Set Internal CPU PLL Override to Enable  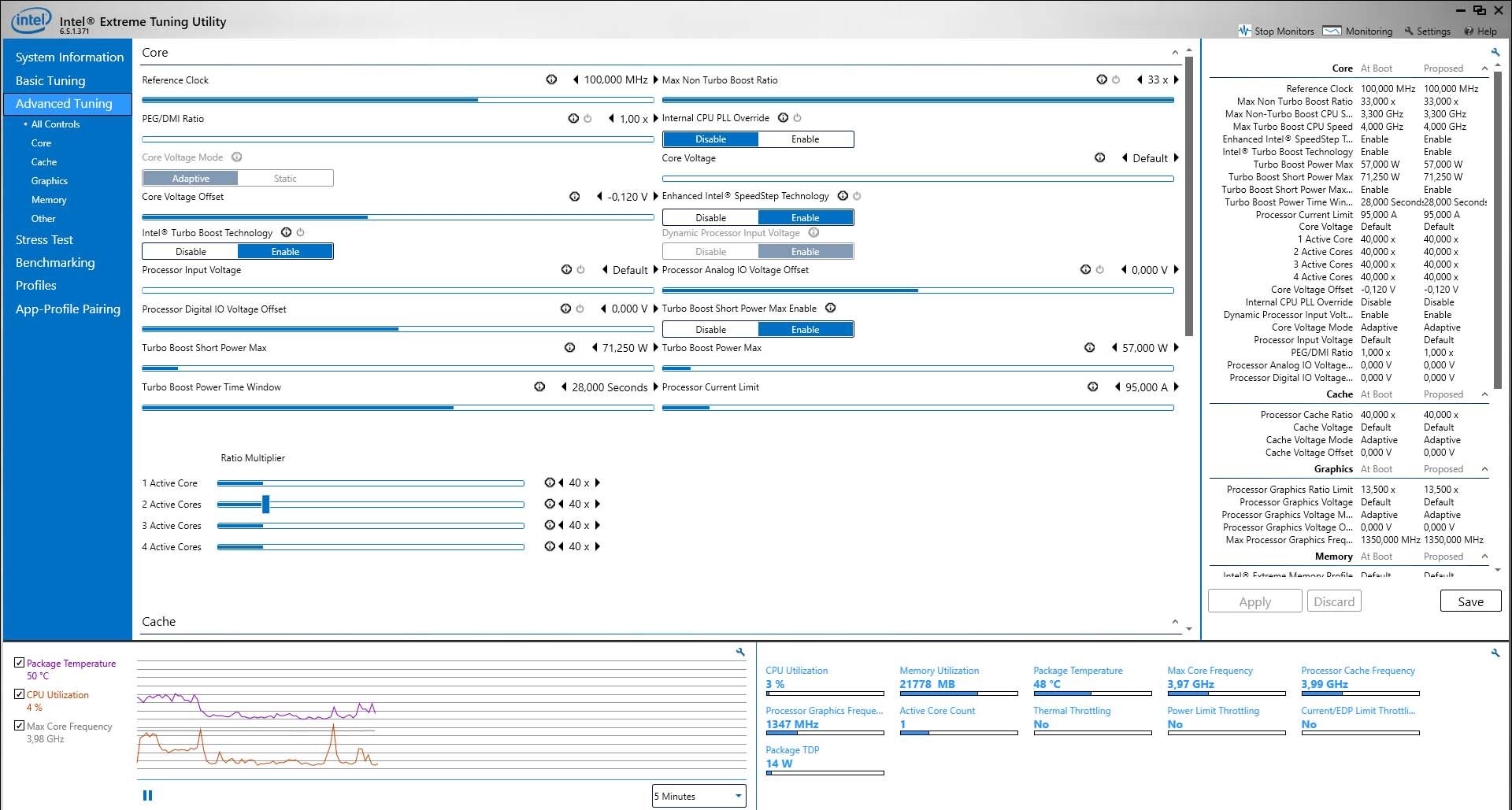coord(805,139)
